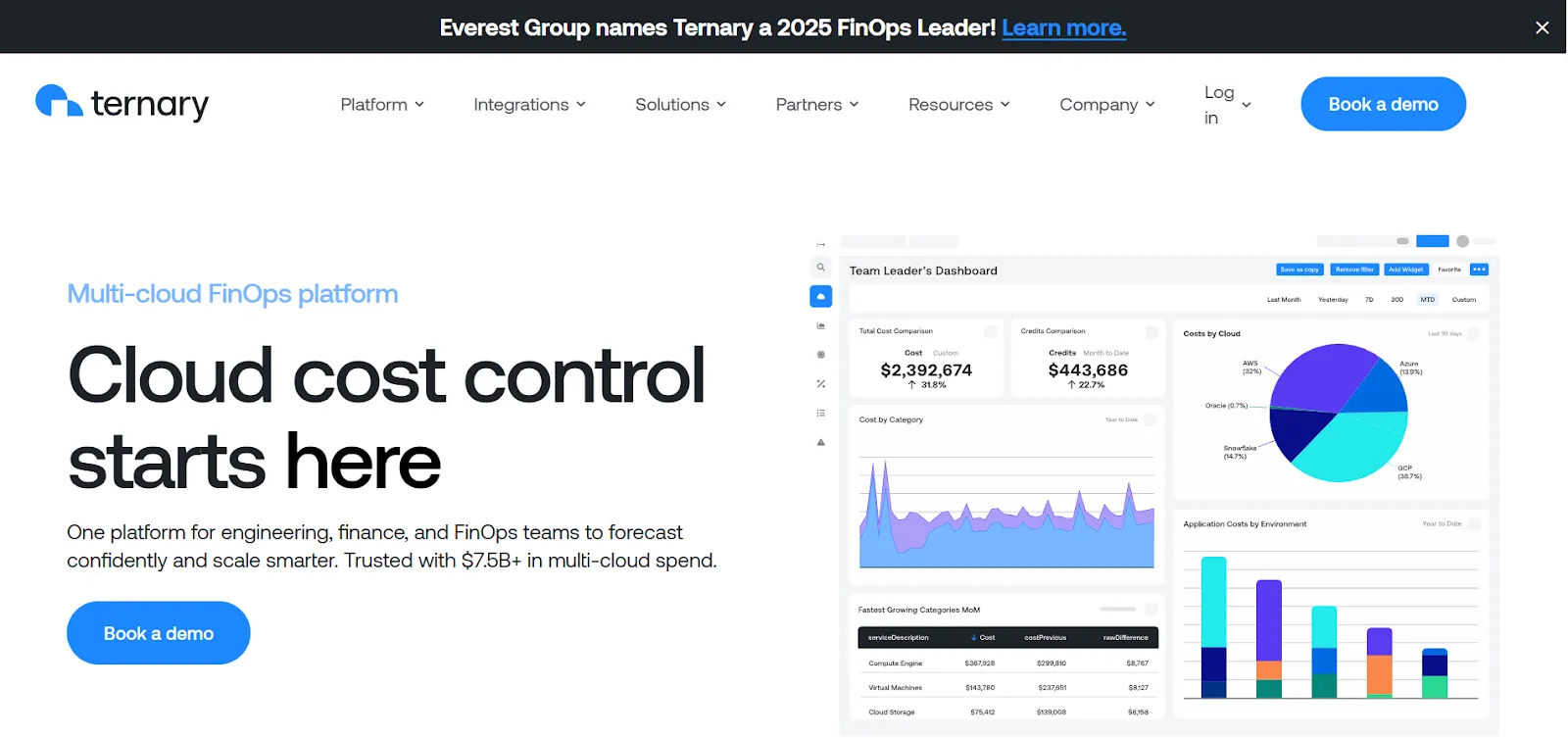This screenshot has width=1568, height=738.
Task: Expand the Partners chevron arrow
Action: [854, 104]
